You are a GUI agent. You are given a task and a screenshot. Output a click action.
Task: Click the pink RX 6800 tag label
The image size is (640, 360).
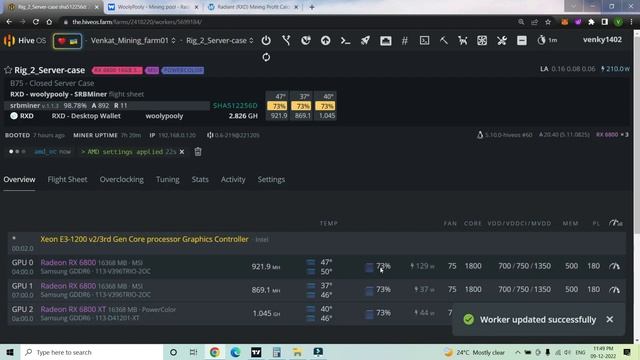[117, 70]
